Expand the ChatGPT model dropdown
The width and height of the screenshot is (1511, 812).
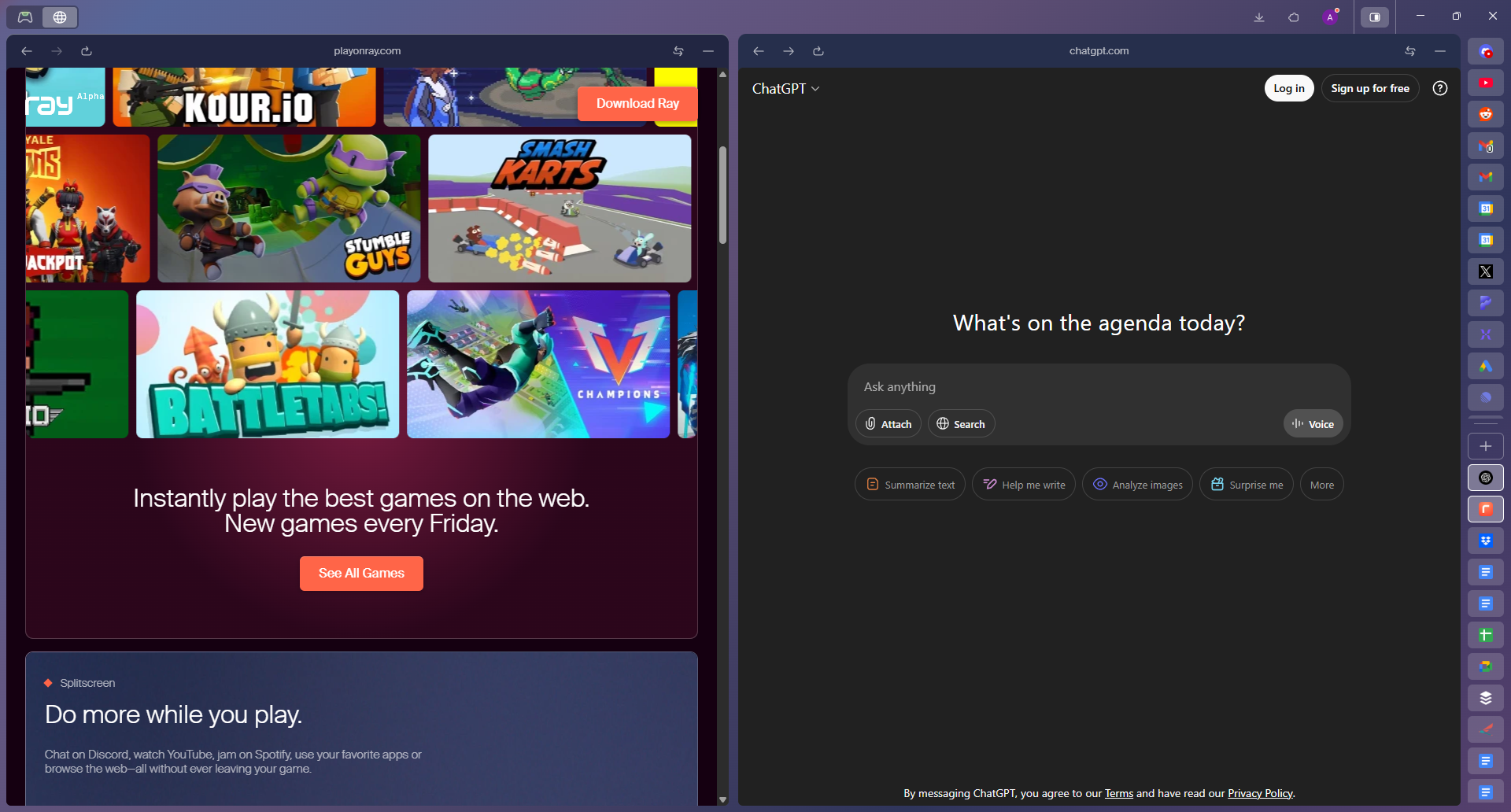pyautogui.click(x=785, y=89)
